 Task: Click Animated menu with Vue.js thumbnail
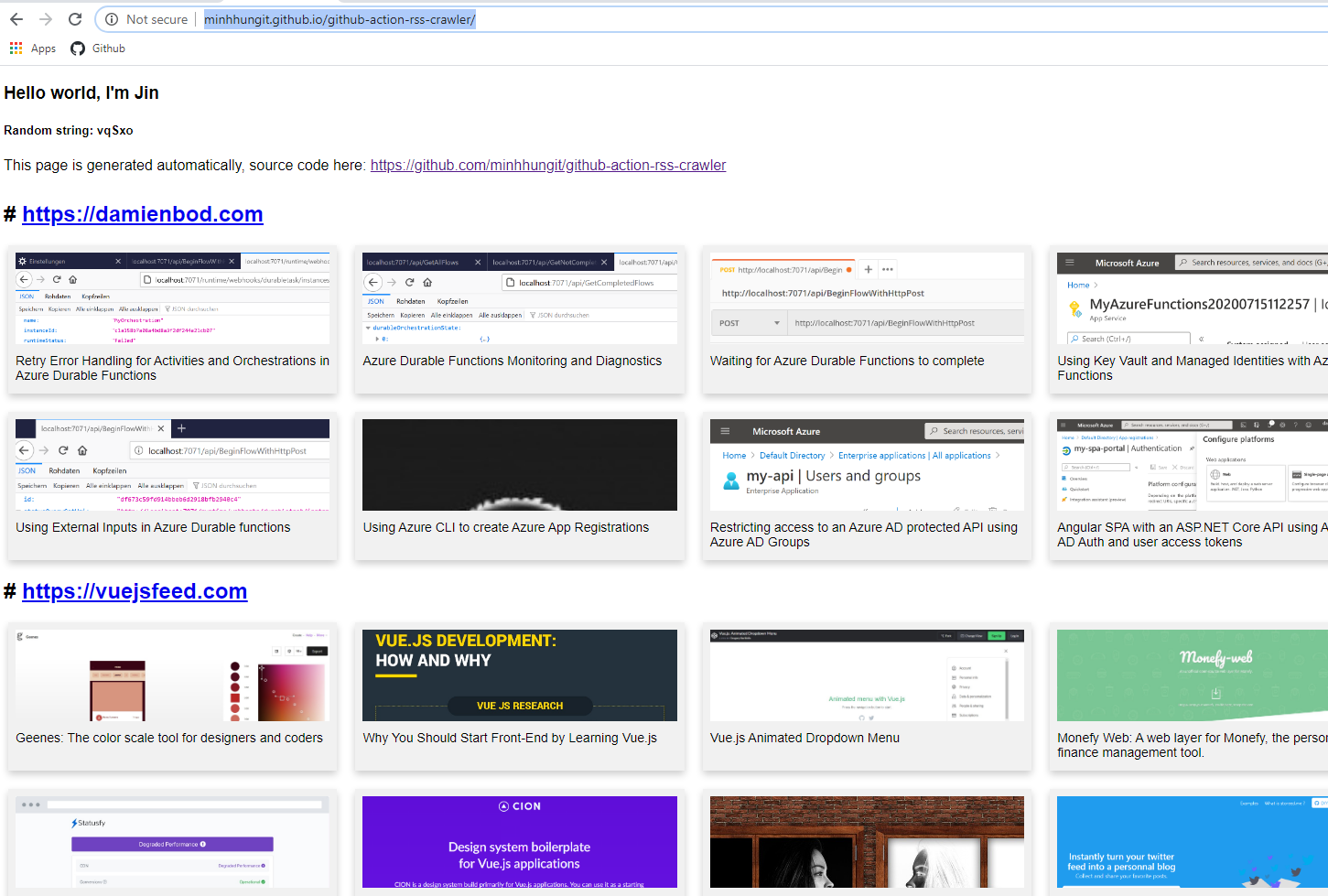pyautogui.click(x=867, y=675)
